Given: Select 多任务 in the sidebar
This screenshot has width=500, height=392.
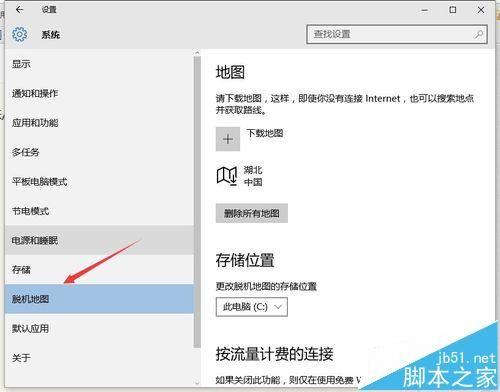Looking at the screenshot, I should [99, 152].
